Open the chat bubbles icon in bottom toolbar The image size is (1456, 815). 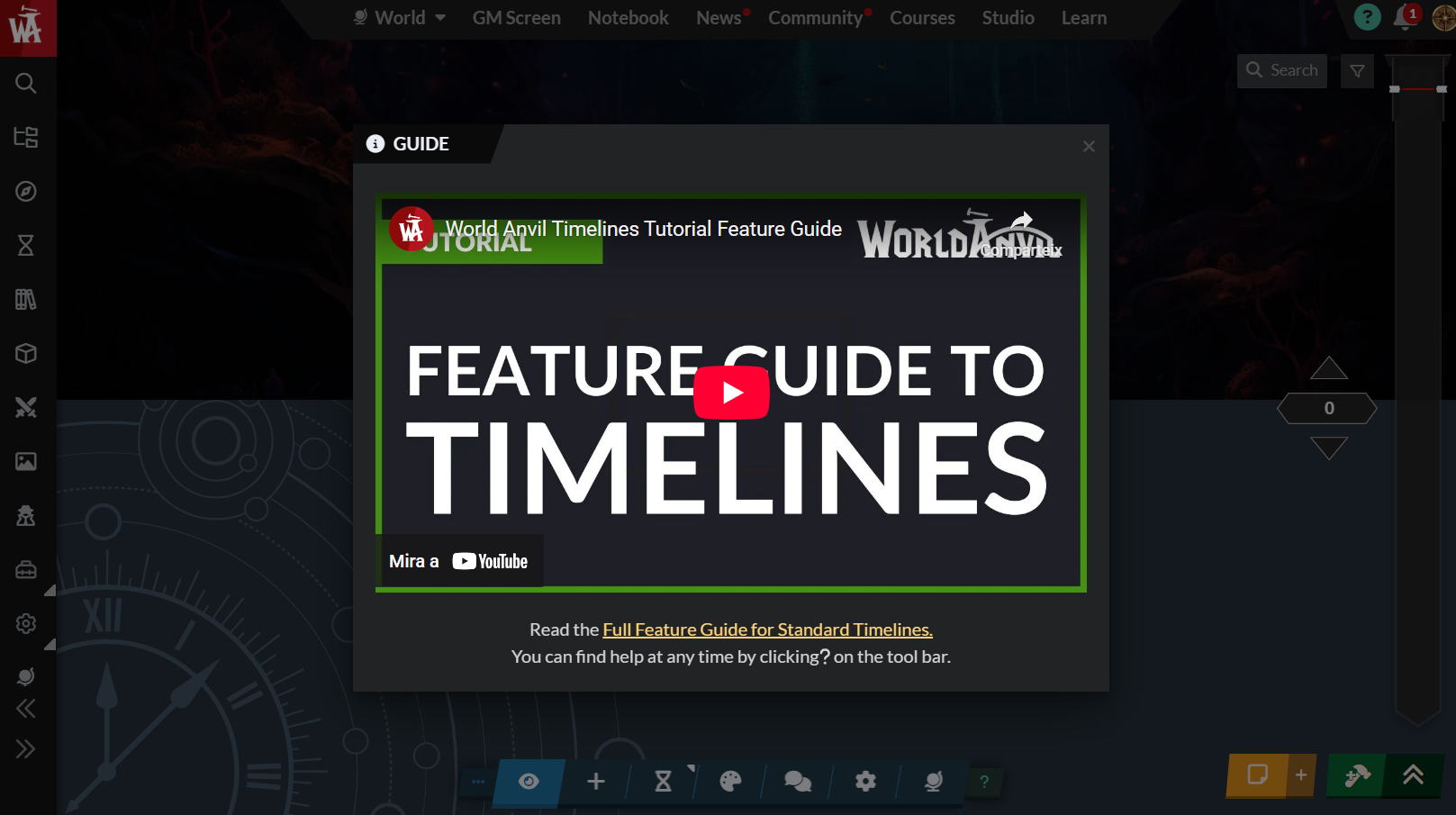[798, 782]
